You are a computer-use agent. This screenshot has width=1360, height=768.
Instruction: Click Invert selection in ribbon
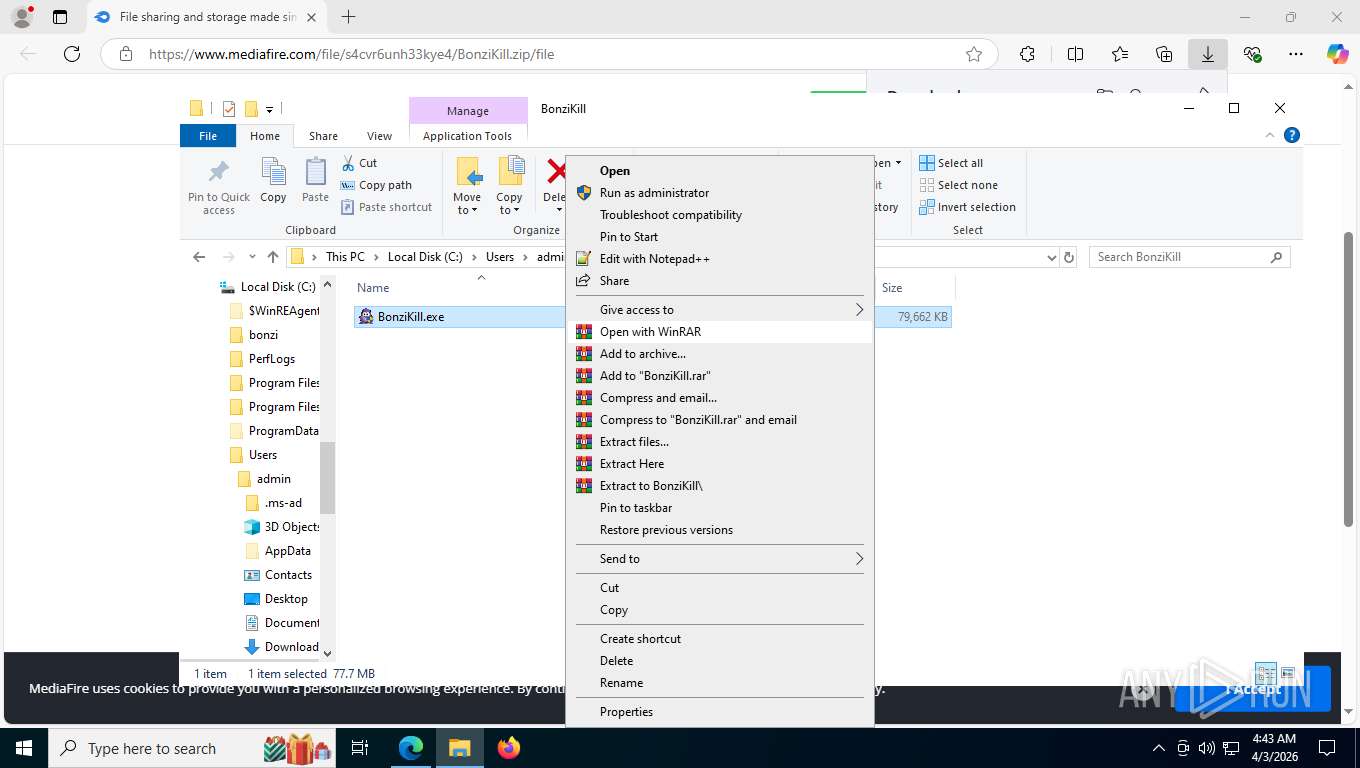tap(967, 207)
